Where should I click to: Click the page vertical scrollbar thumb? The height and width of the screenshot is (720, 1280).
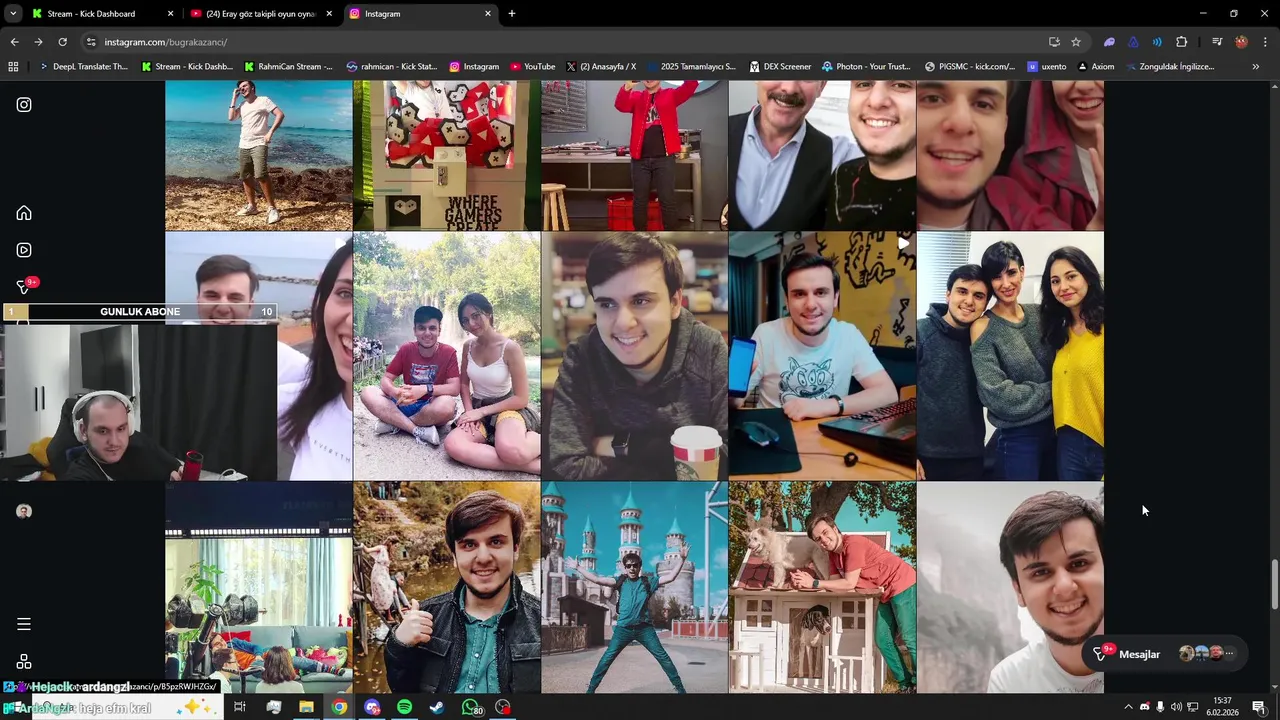pos(1274,585)
